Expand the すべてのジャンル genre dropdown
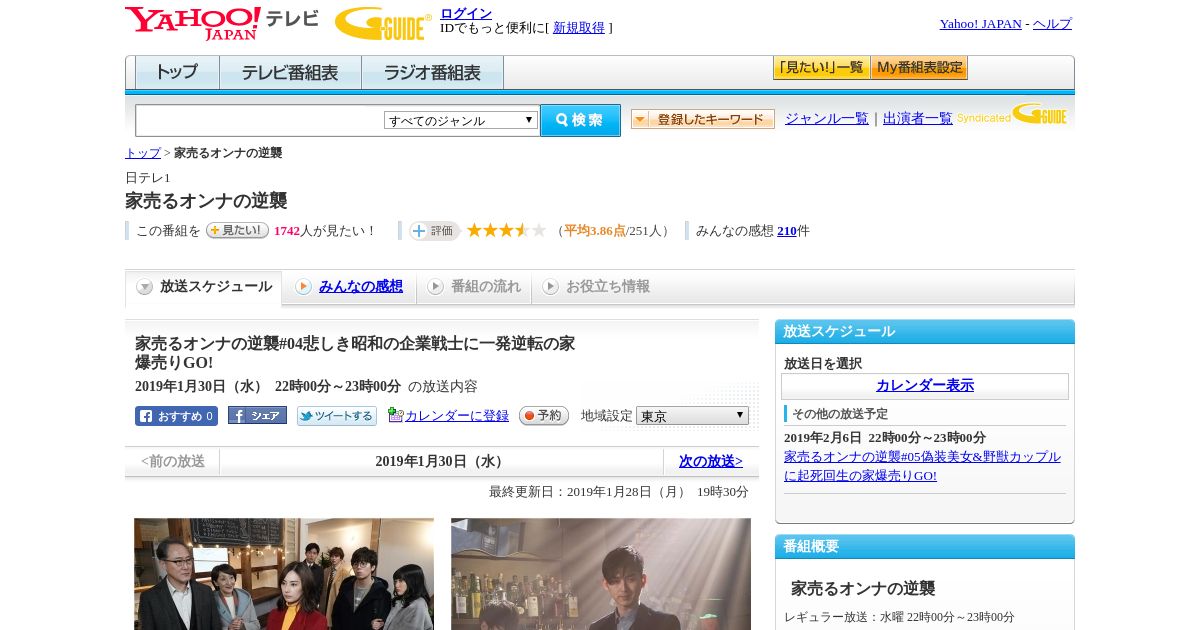The image size is (1200, 630). point(461,120)
